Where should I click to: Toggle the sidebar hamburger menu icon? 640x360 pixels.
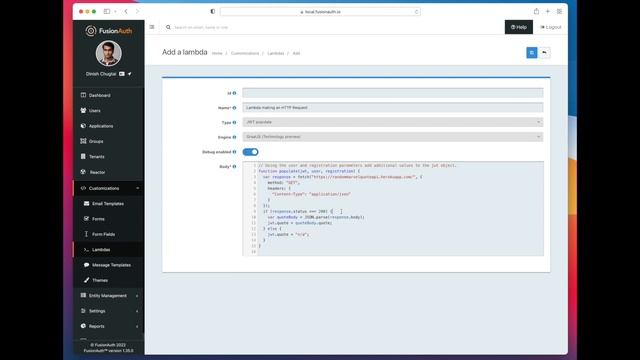pyautogui.click(x=152, y=27)
